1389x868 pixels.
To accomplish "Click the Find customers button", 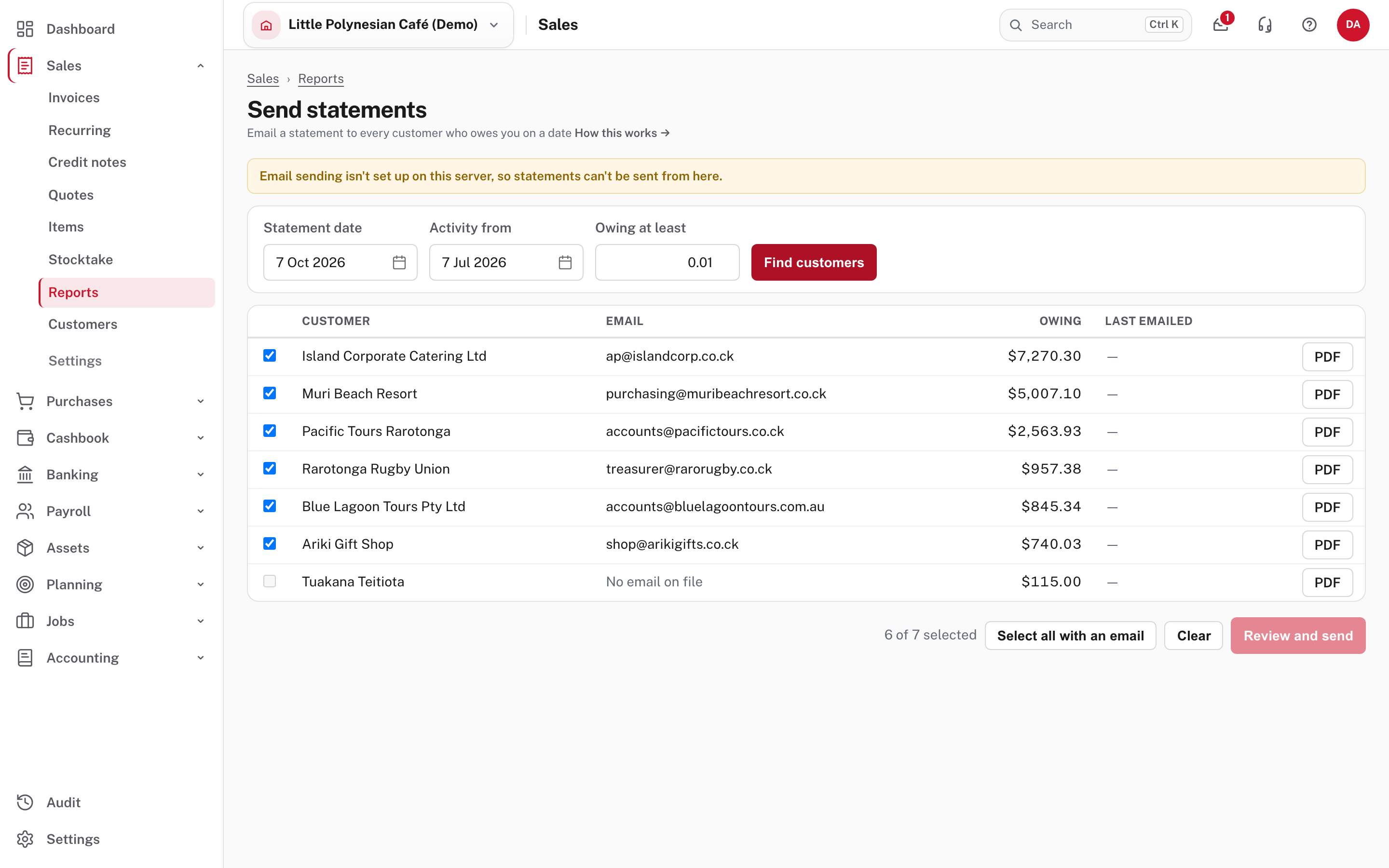I will pyautogui.click(x=814, y=262).
